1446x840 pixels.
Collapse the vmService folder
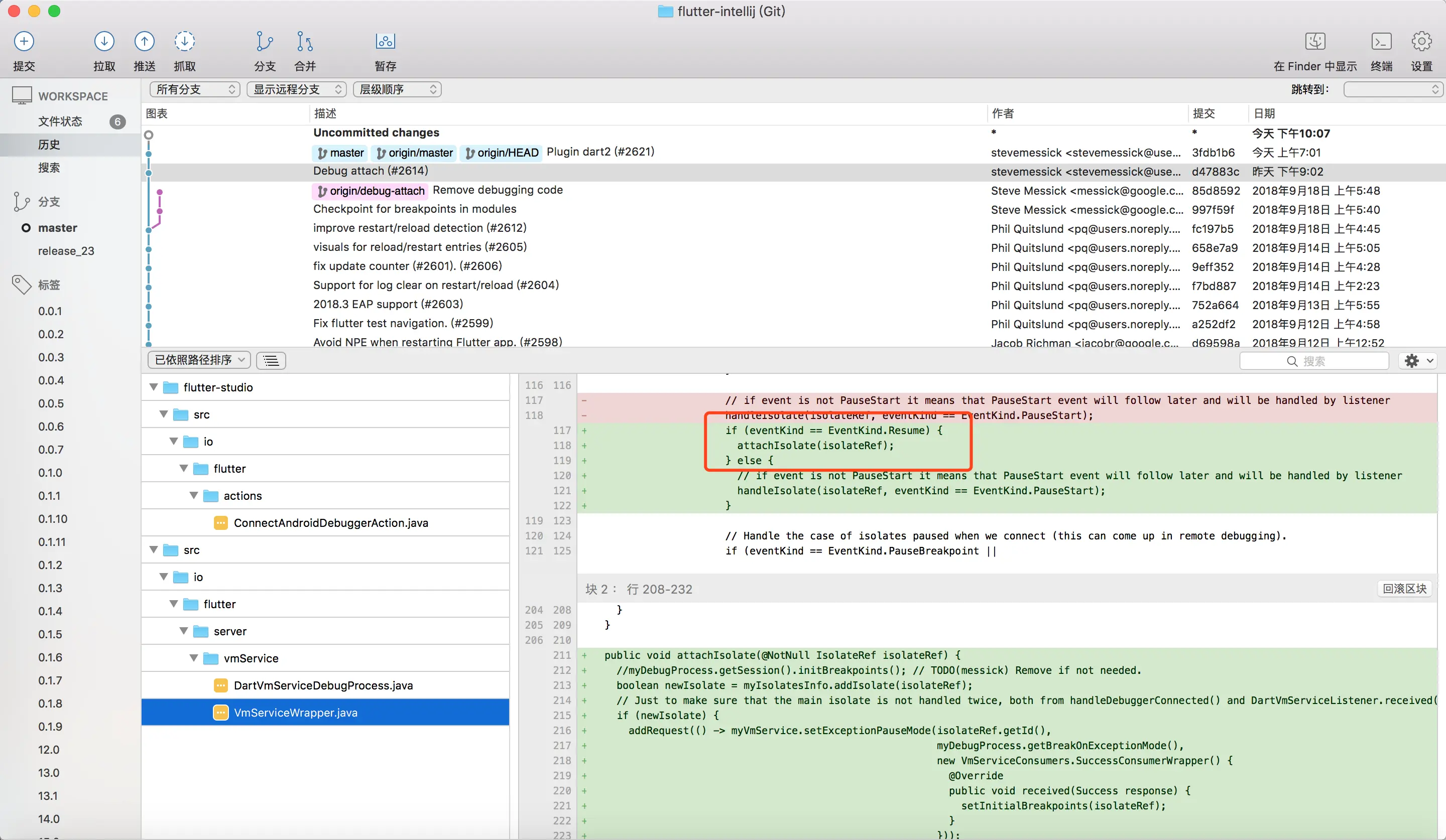[x=194, y=658]
